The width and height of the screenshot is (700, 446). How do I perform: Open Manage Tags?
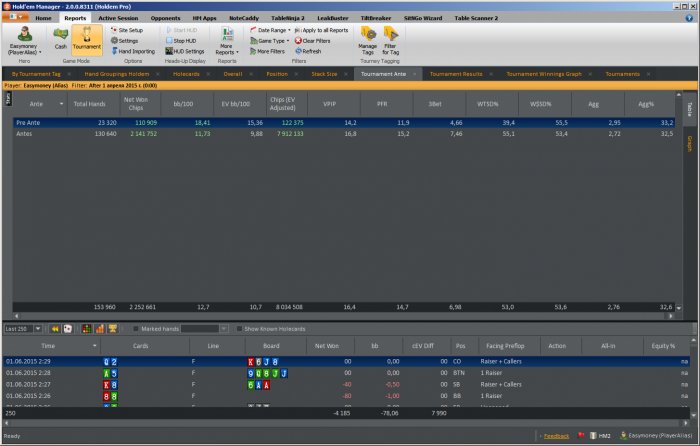368,41
